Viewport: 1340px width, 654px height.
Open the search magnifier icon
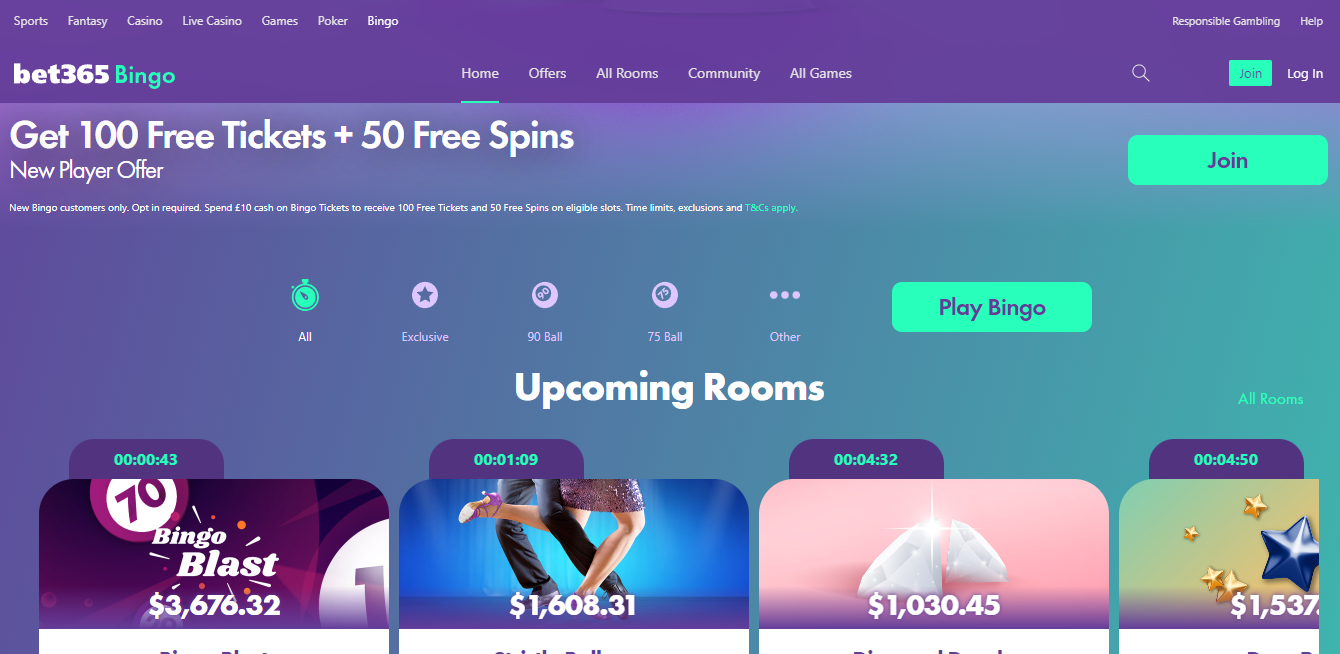point(1140,73)
